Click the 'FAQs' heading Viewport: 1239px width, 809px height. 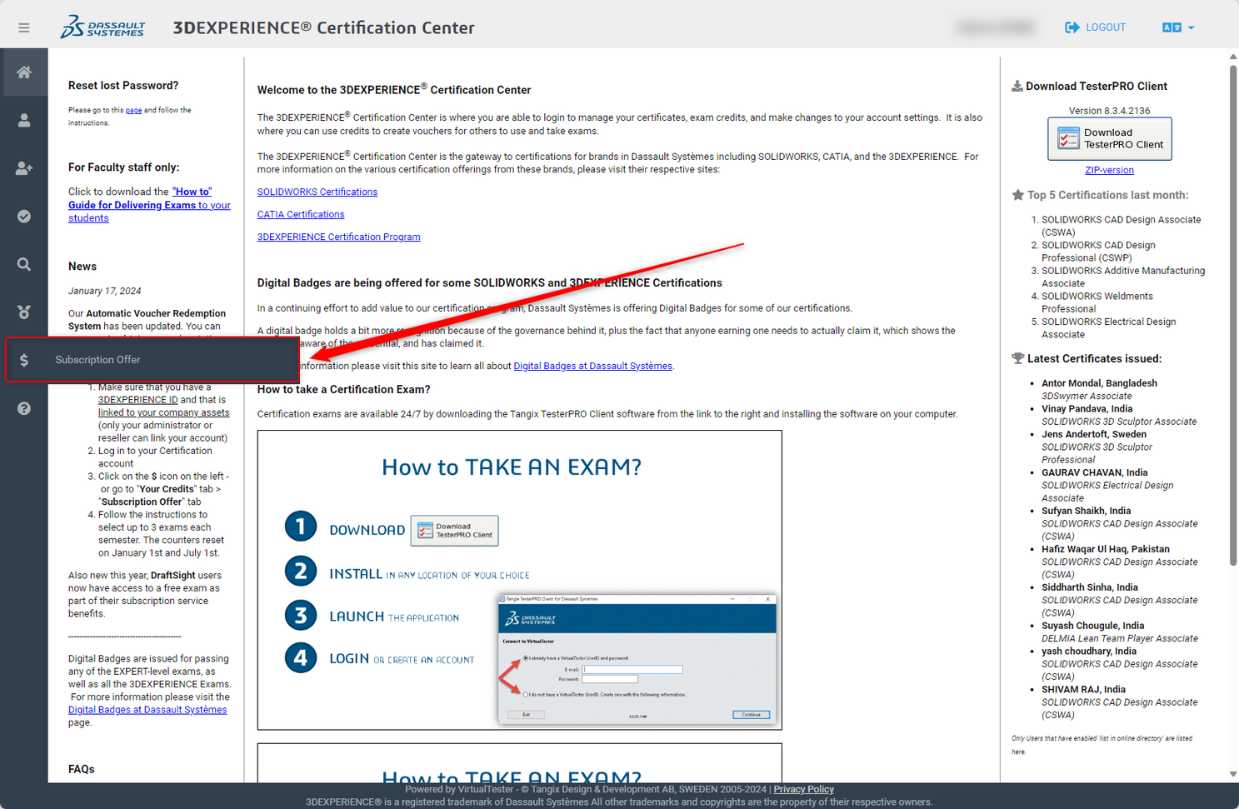[x=81, y=769]
